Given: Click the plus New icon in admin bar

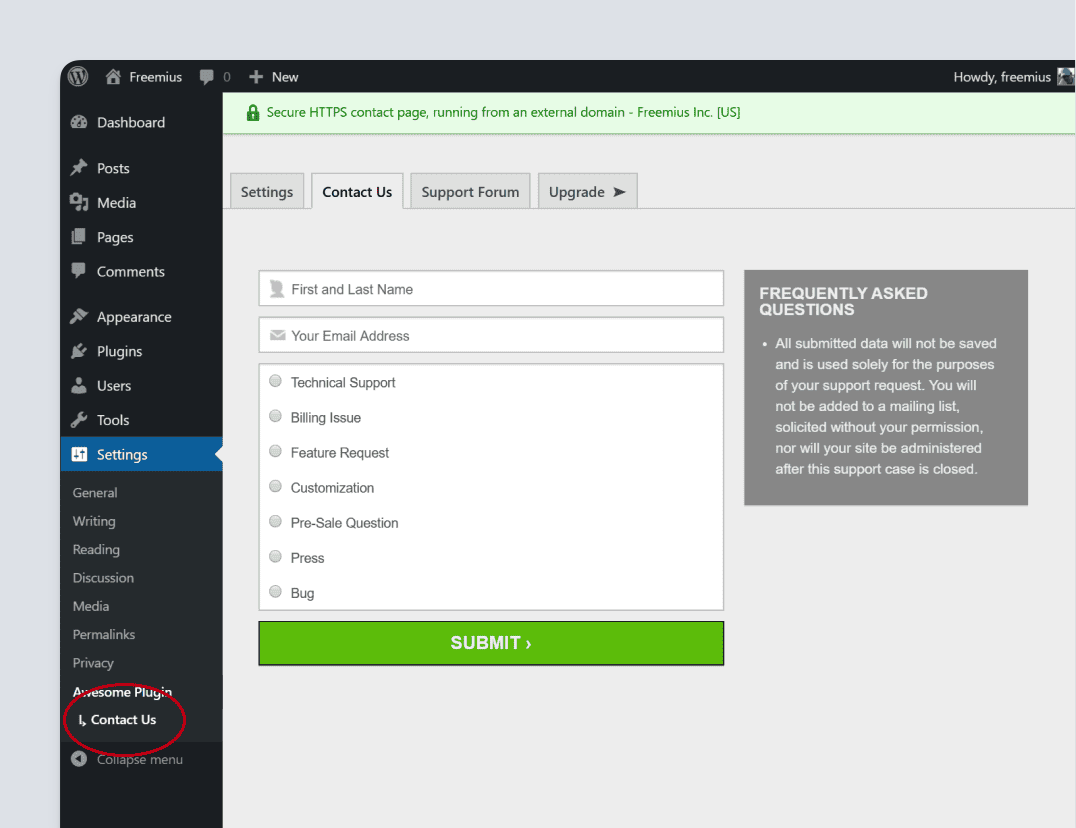Looking at the screenshot, I should pyautogui.click(x=256, y=77).
